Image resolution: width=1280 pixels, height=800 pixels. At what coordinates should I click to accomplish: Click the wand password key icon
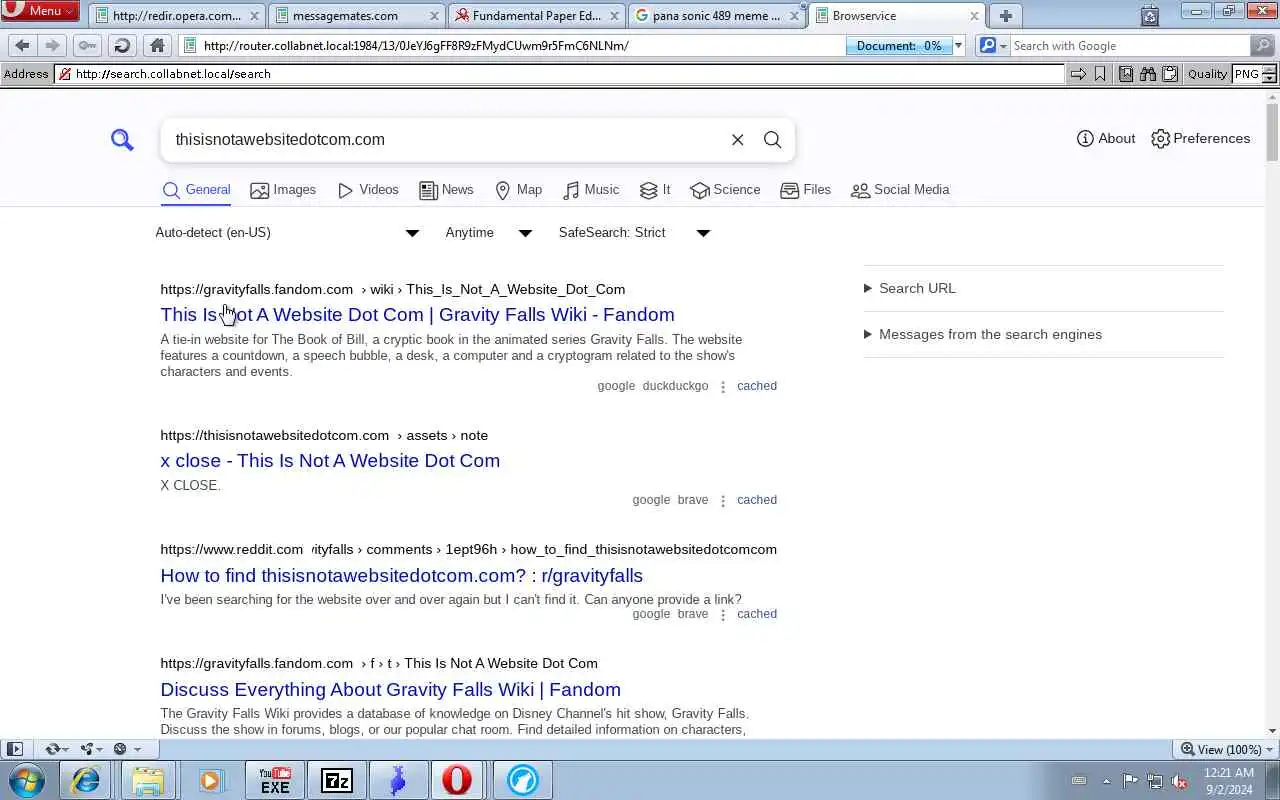click(x=87, y=45)
